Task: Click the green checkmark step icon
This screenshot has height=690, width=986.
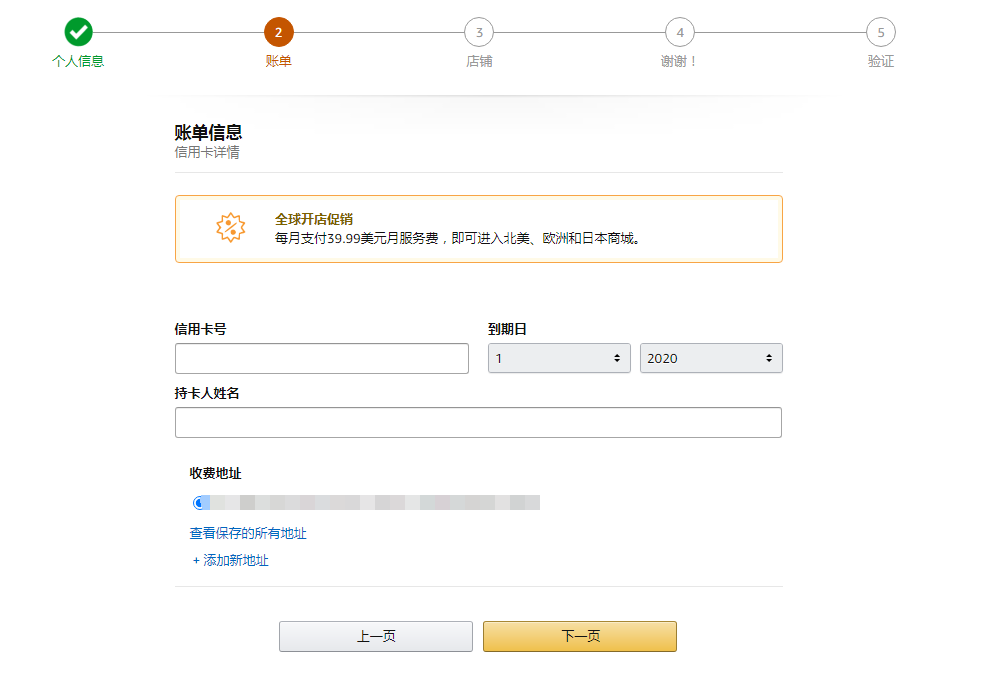Action: [78, 32]
